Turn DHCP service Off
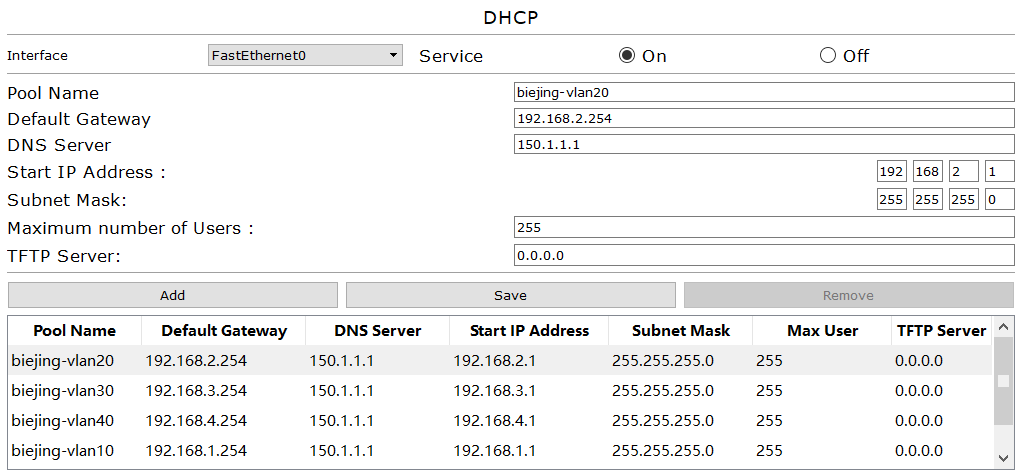1018x472 pixels. tap(827, 55)
